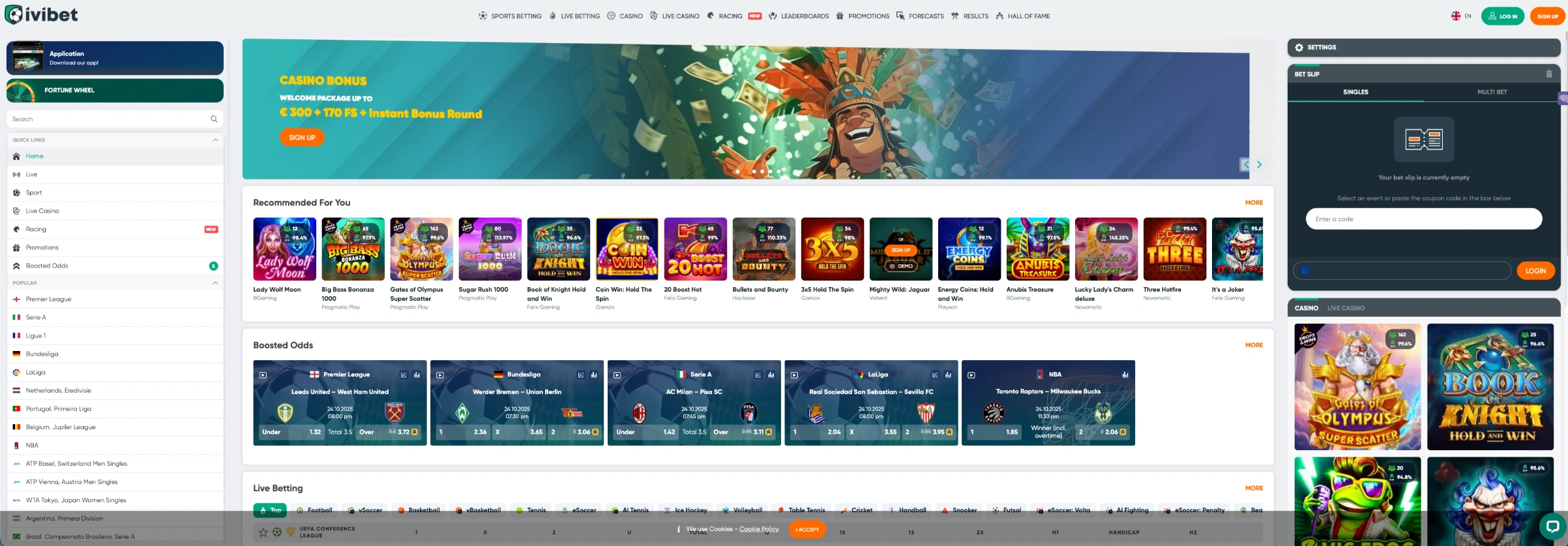The image size is (1568, 546).
Task: Switch to Live Casino tab in side panel
Action: pyautogui.click(x=1346, y=308)
